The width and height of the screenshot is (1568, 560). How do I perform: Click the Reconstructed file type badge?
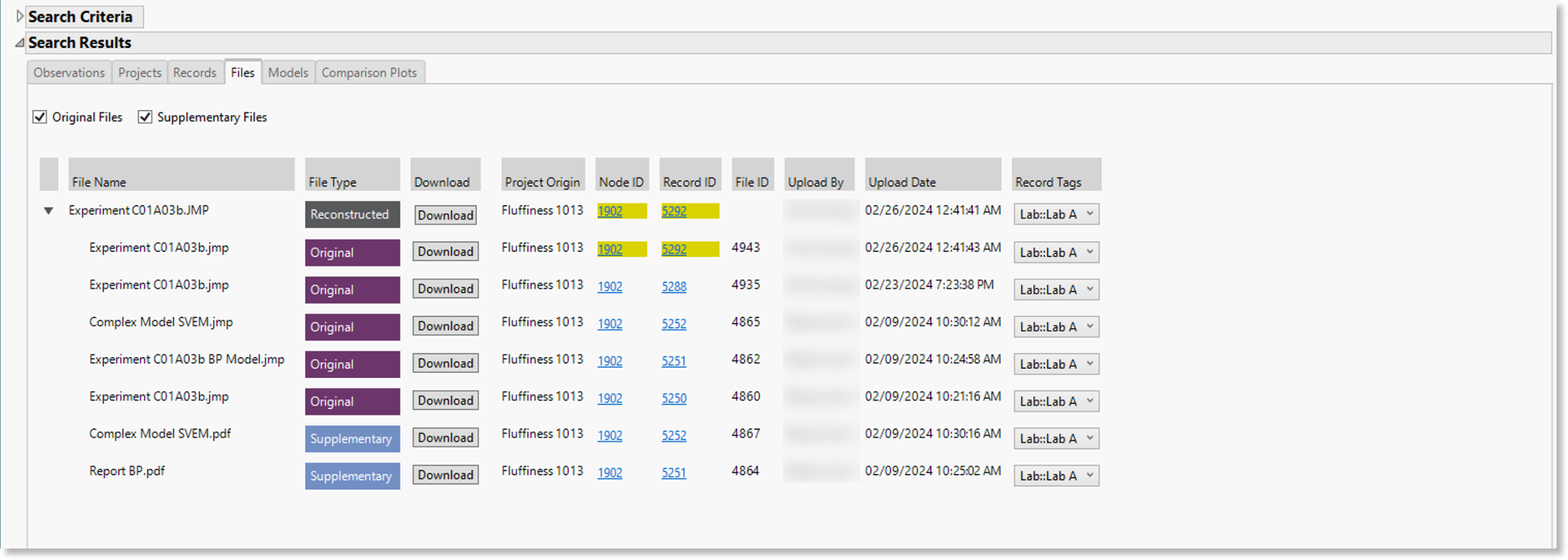(352, 214)
